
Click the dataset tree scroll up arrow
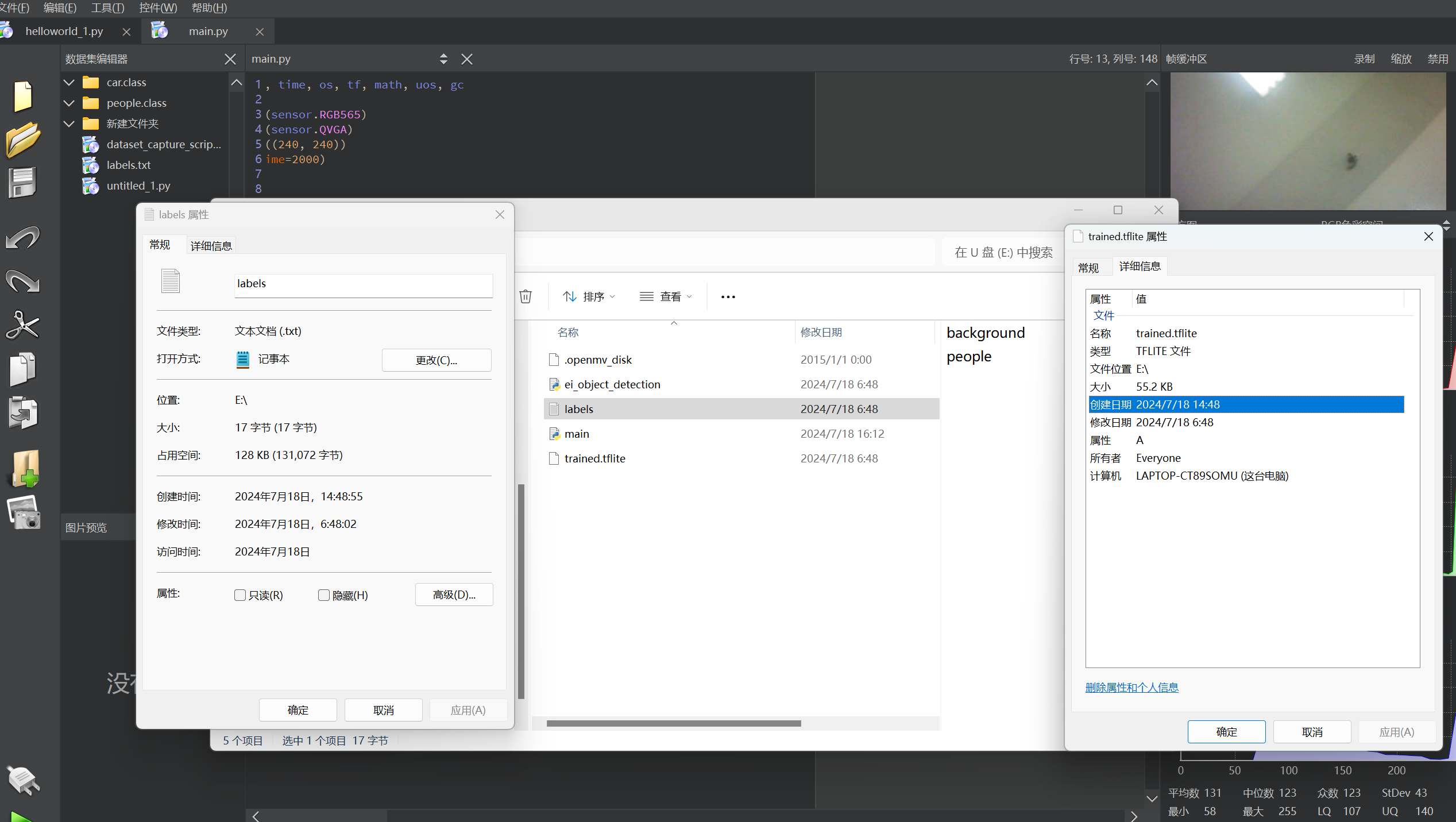(x=237, y=83)
